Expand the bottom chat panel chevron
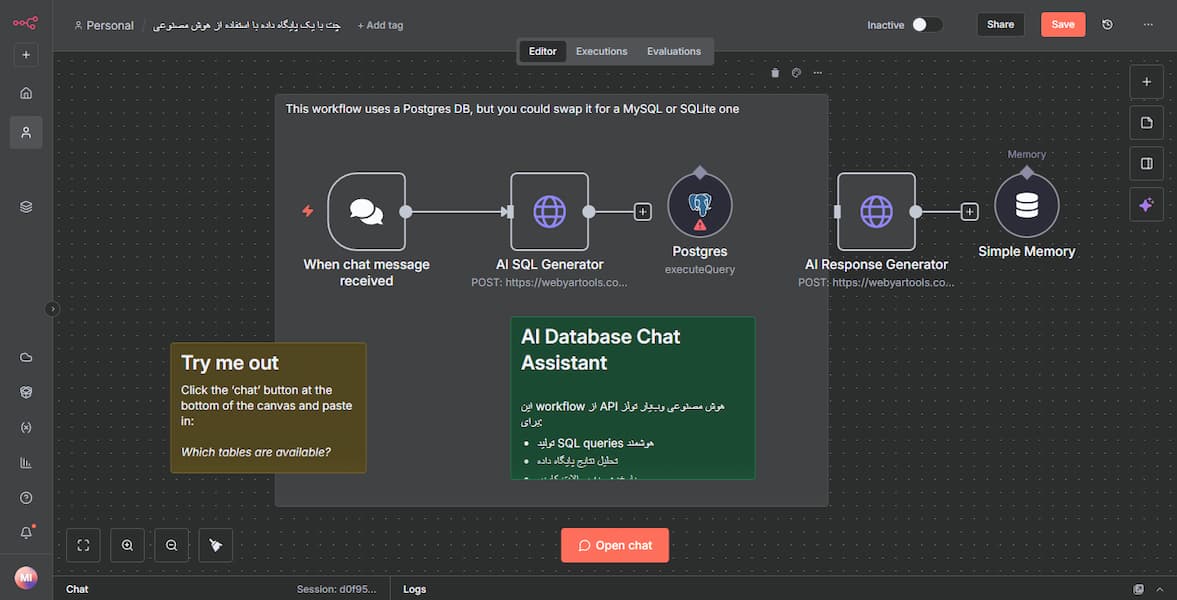This screenshot has width=1177, height=600. tap(1160, 589)
